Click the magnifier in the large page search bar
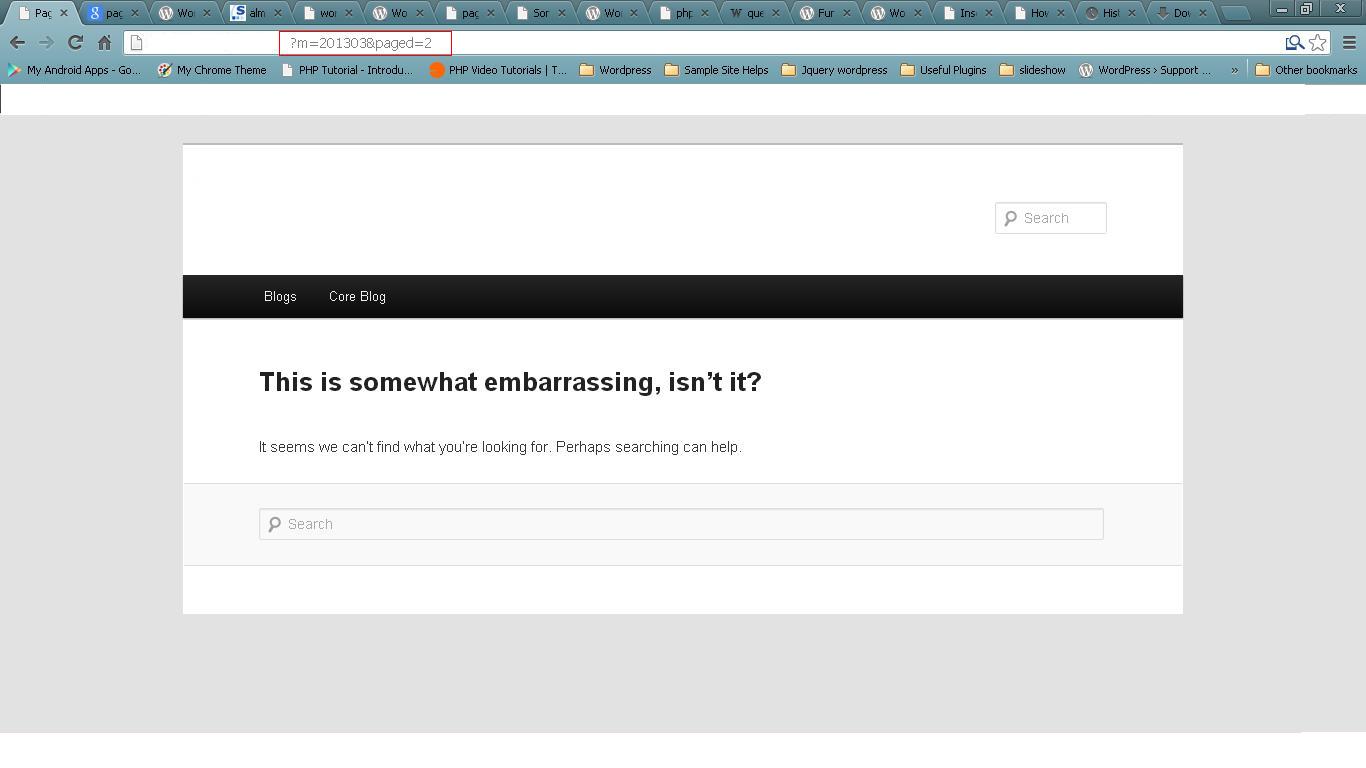1366x768 pixels. [x=275, y=523]
